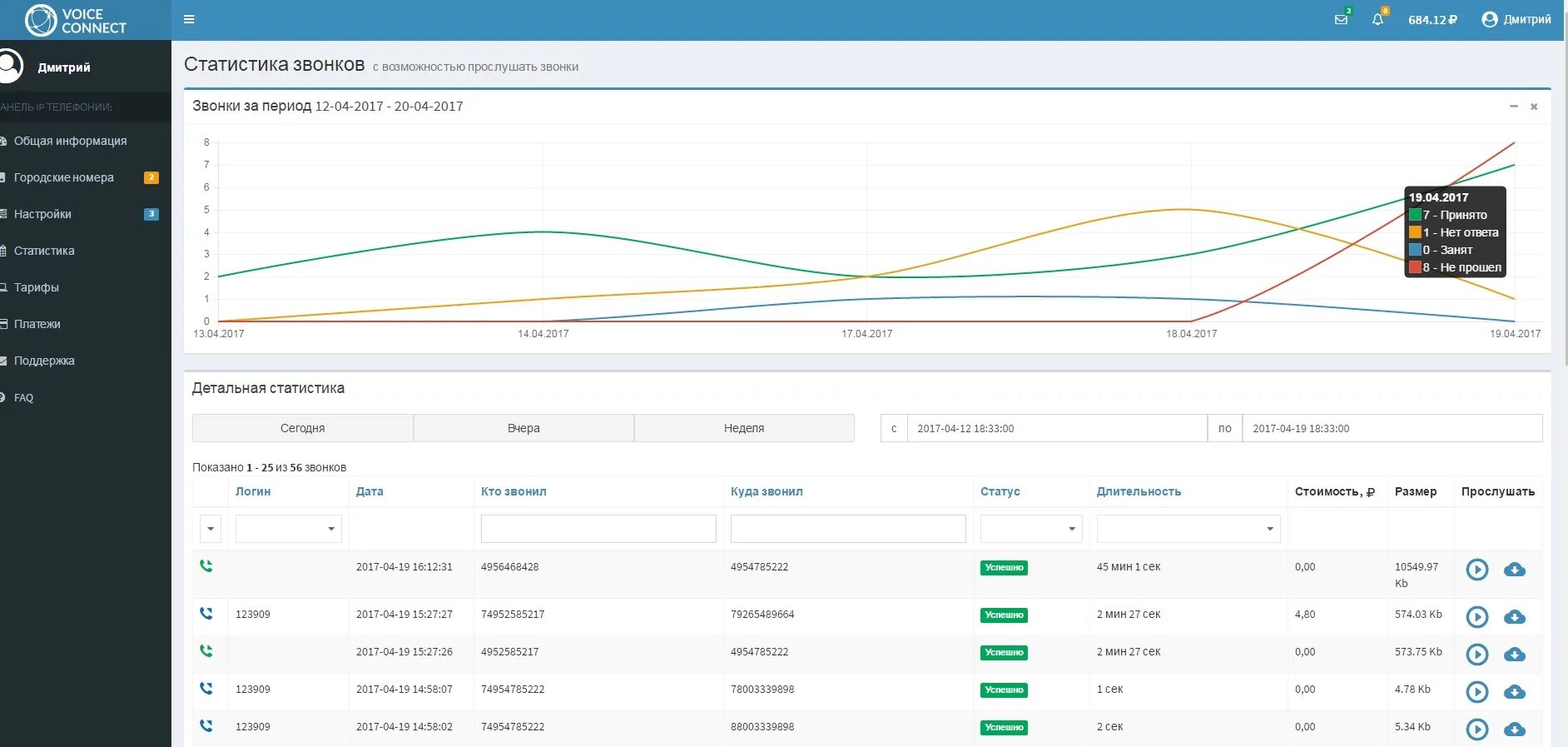Click the 2 badge next to Городские номера
This screenshot has height=747, width=1568.
coord(151,177)
